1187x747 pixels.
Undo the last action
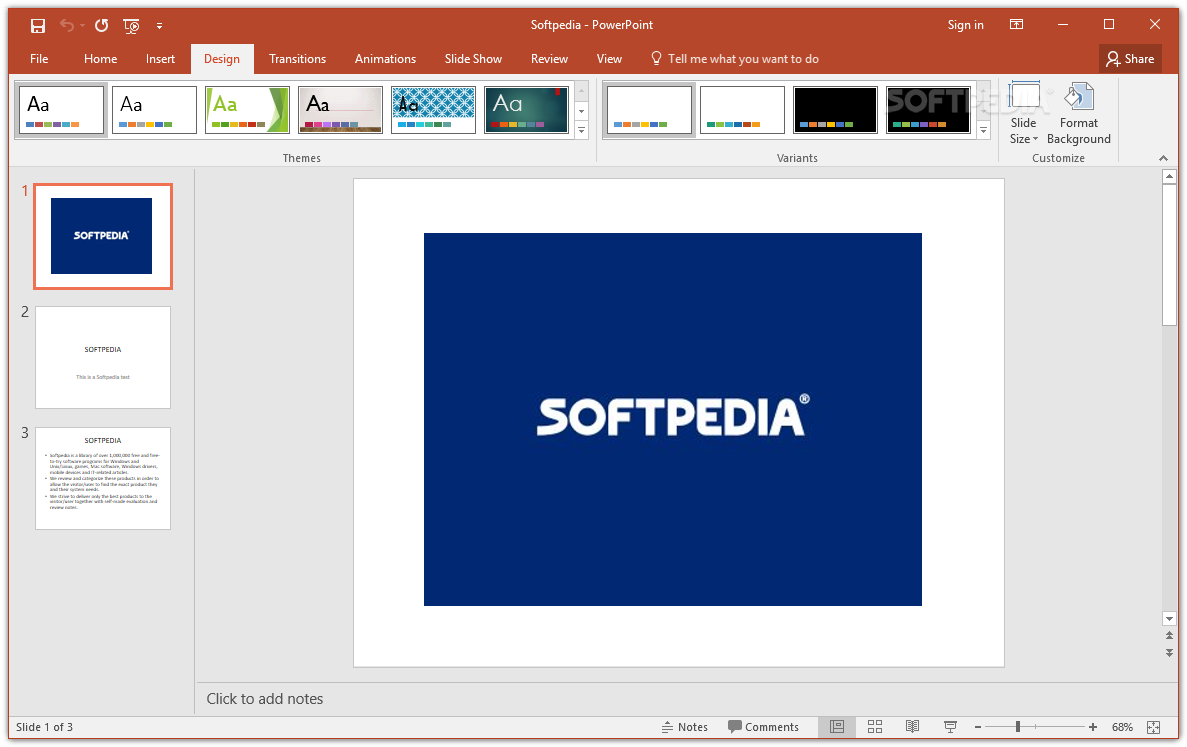[x=67, y=26]
